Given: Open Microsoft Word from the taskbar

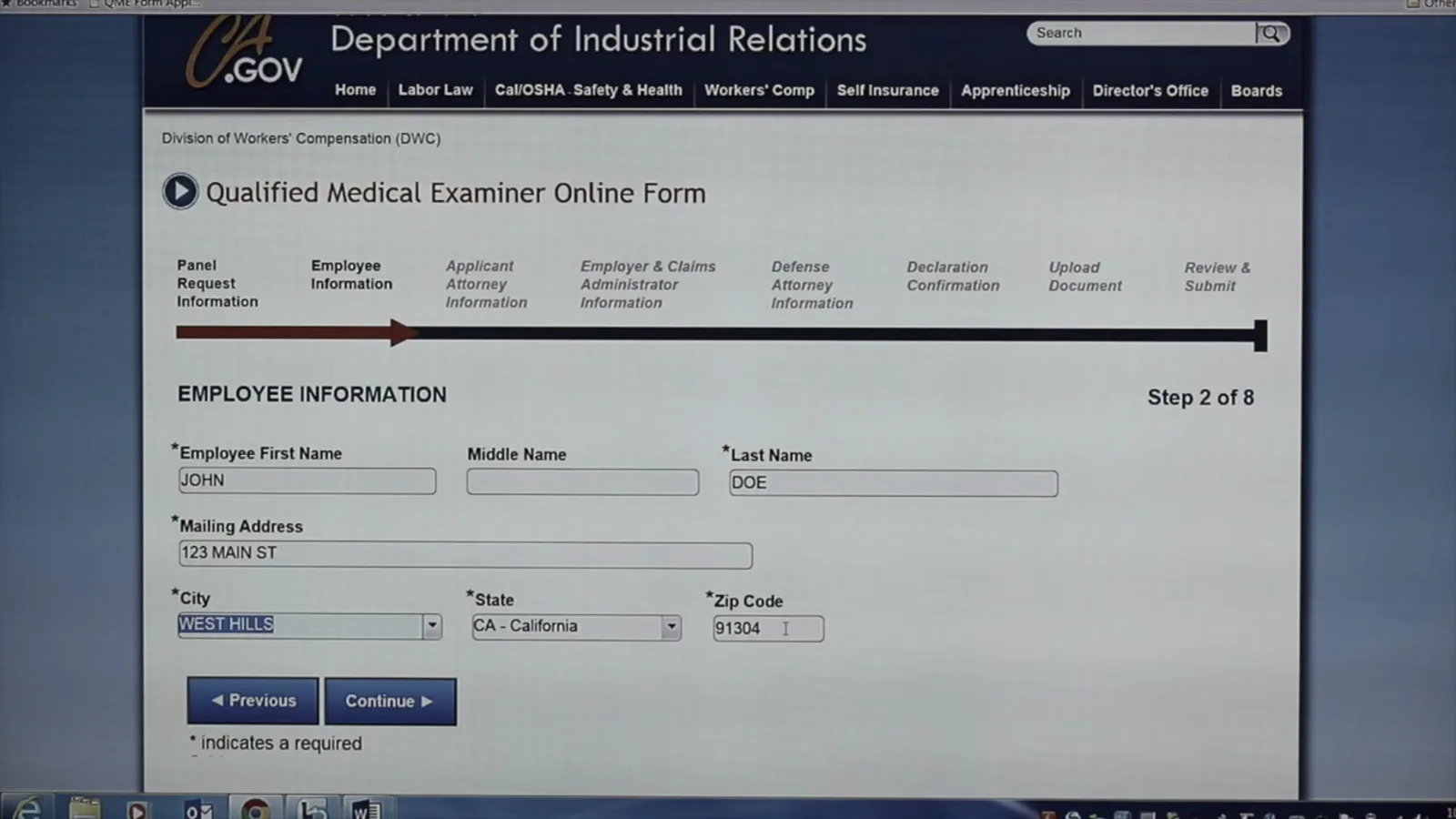Looking at the screenshot, I should pos(366,809).
